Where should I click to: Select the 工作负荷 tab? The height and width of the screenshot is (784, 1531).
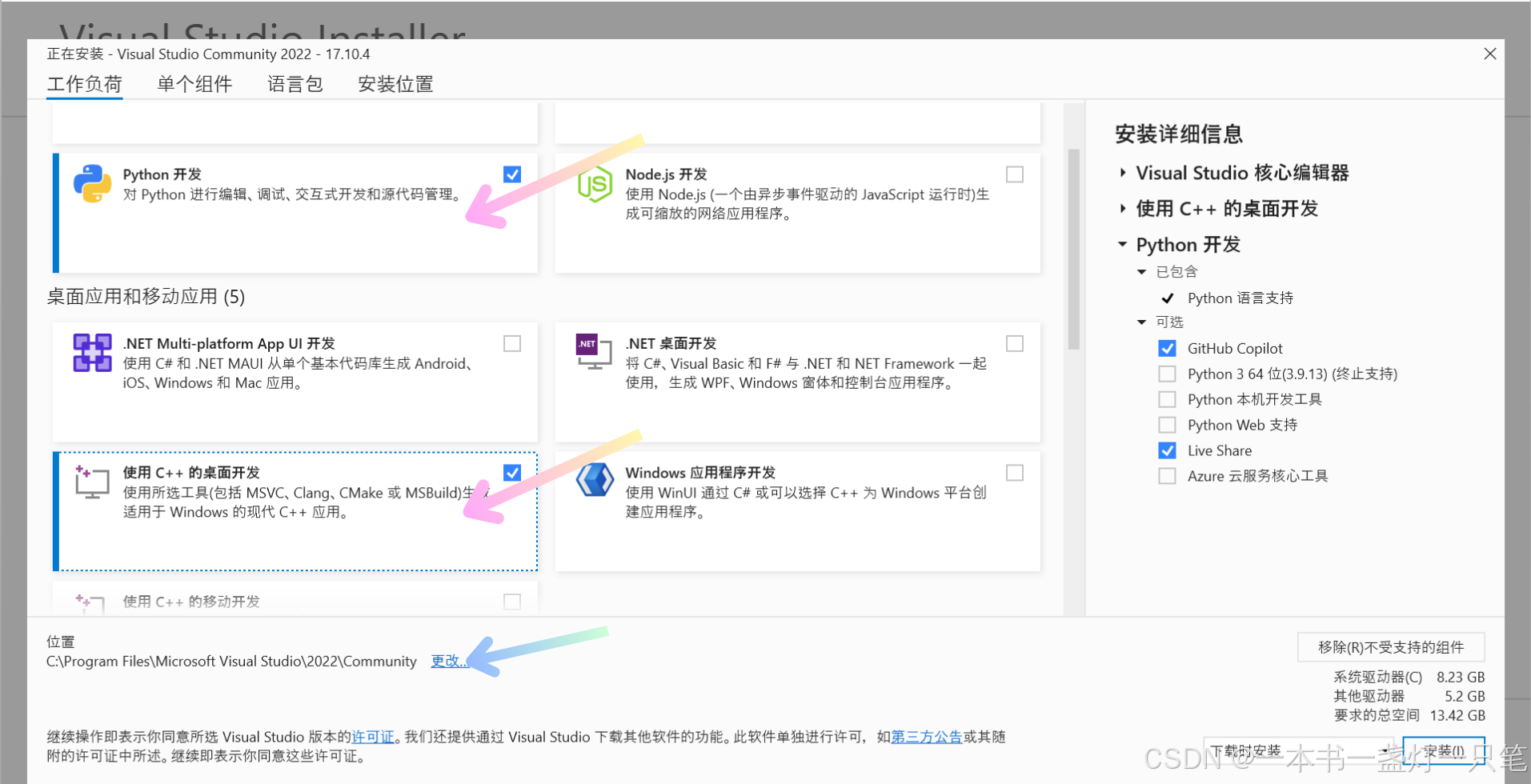85,84
